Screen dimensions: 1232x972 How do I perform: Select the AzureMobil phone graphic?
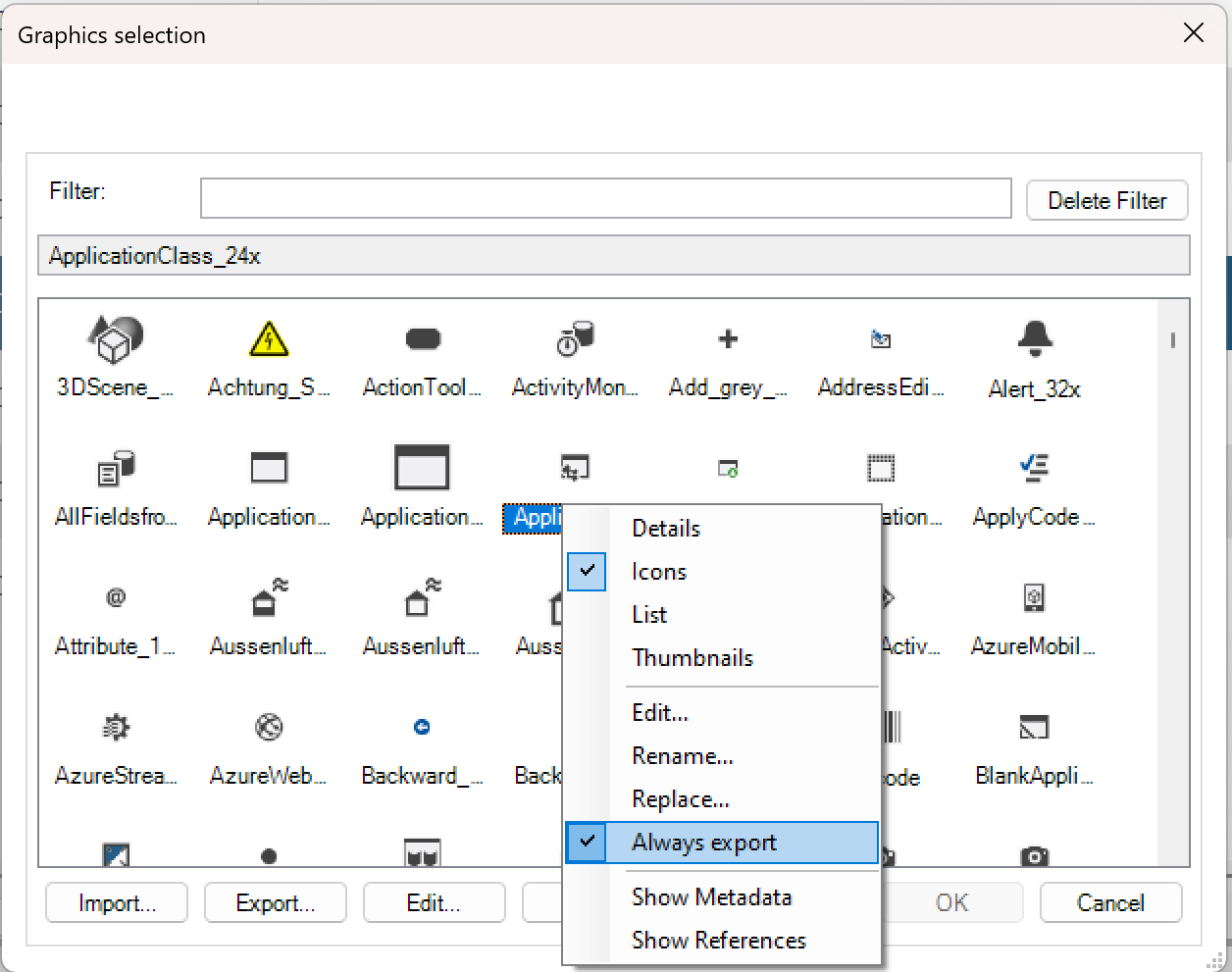pos(1034,597)
